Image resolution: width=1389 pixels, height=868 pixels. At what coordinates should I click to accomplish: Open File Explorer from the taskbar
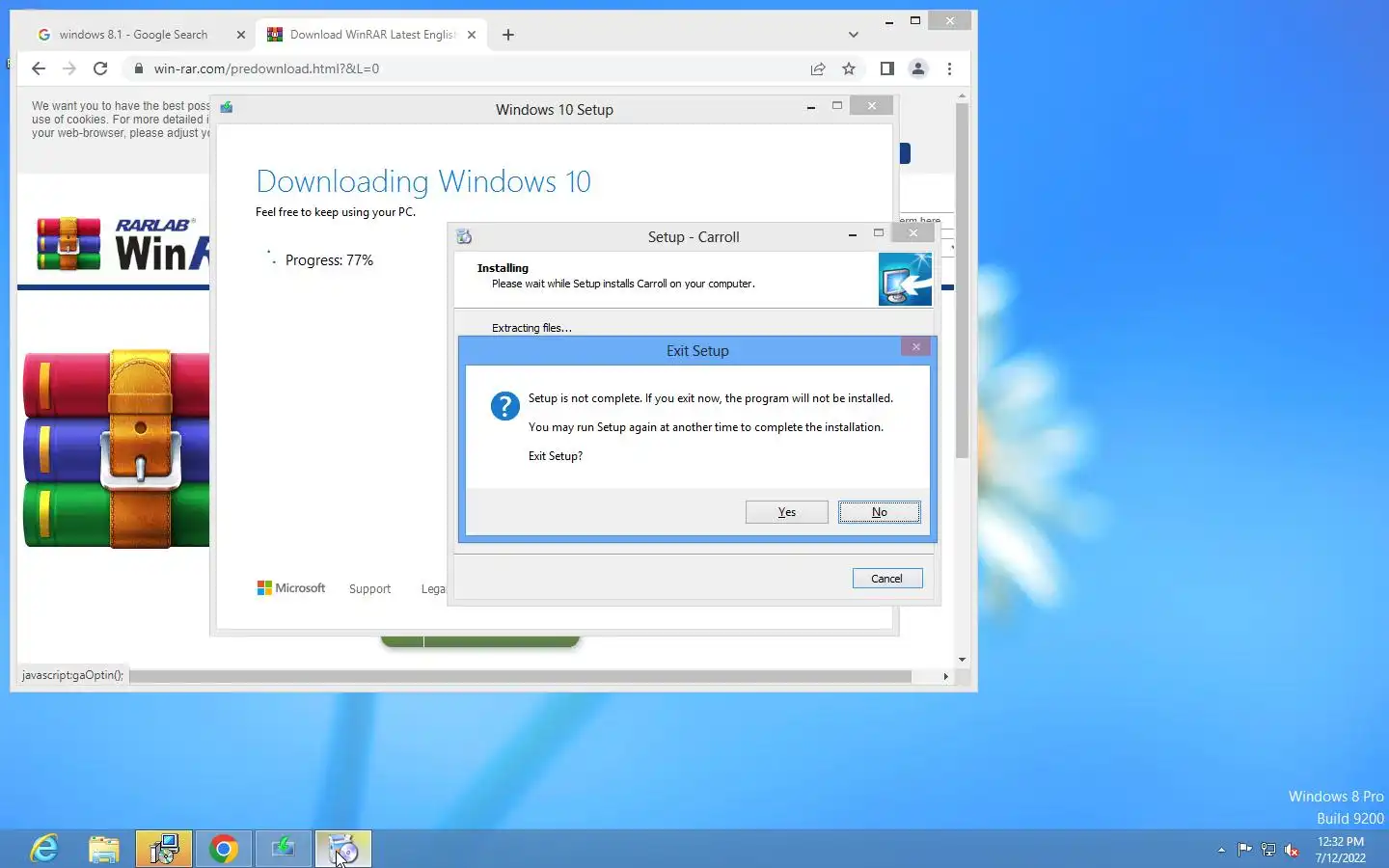point(104,849)
